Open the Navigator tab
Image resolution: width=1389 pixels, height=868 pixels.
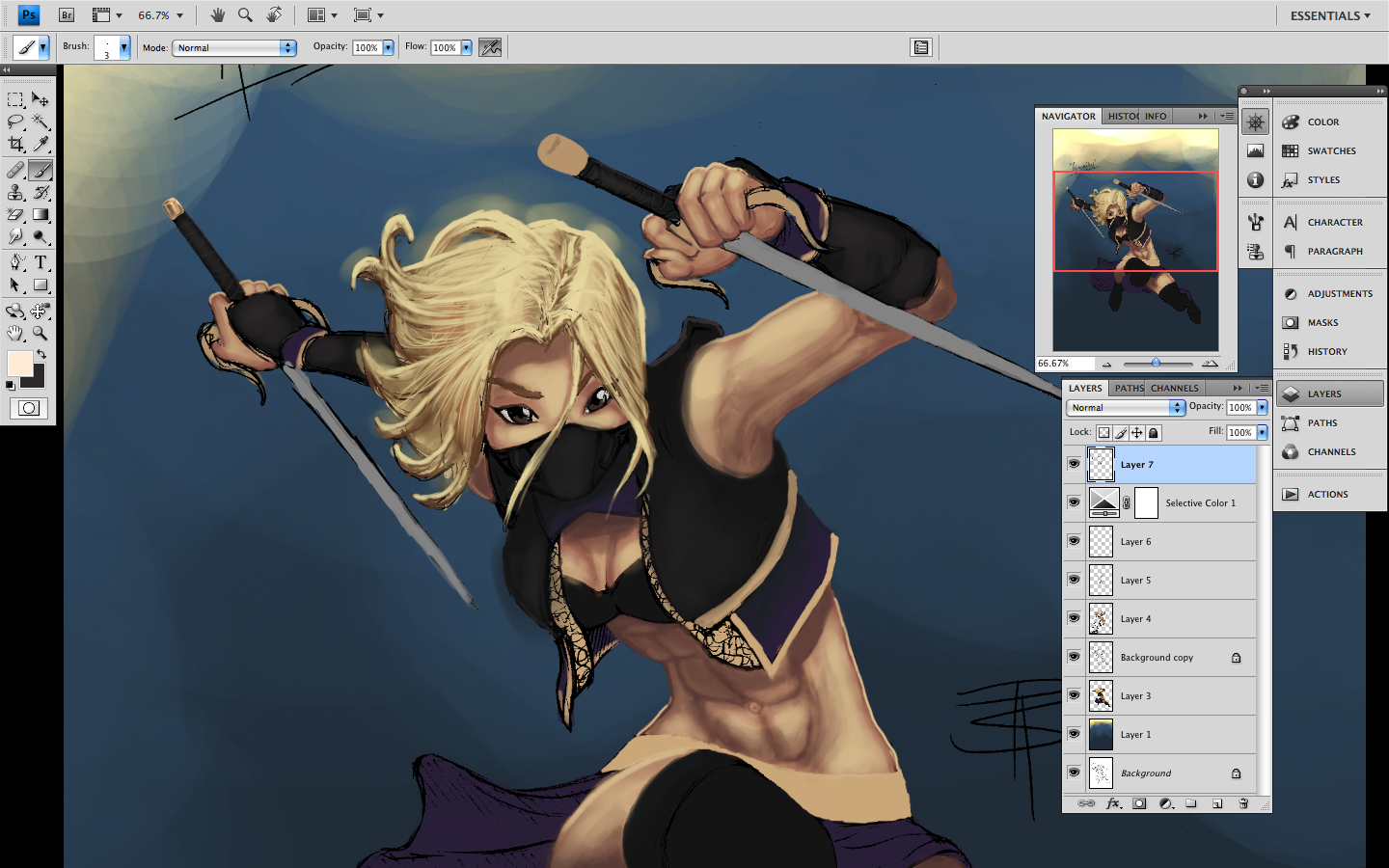1069,116
